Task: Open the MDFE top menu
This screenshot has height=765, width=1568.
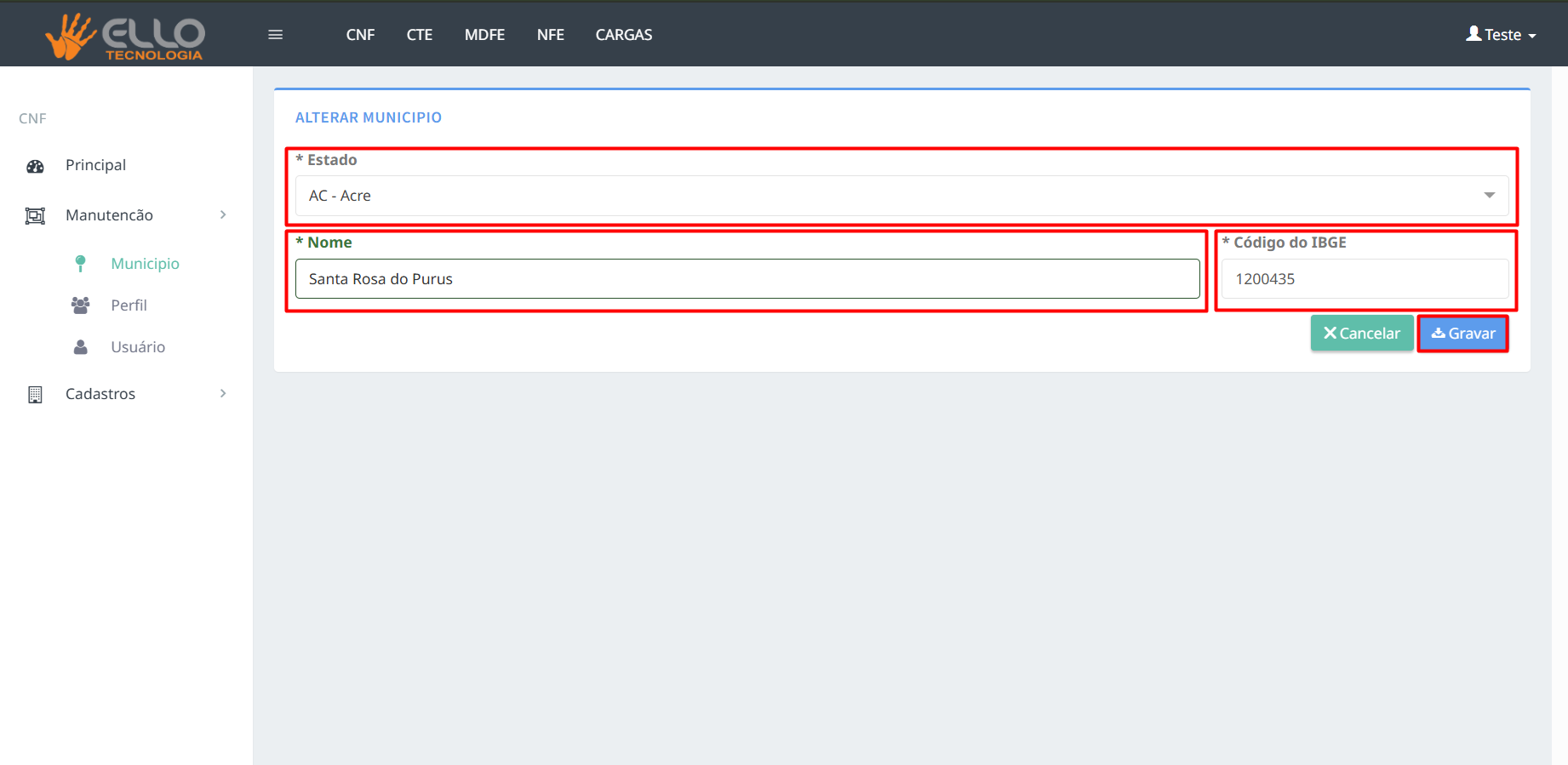Action: 484,35
